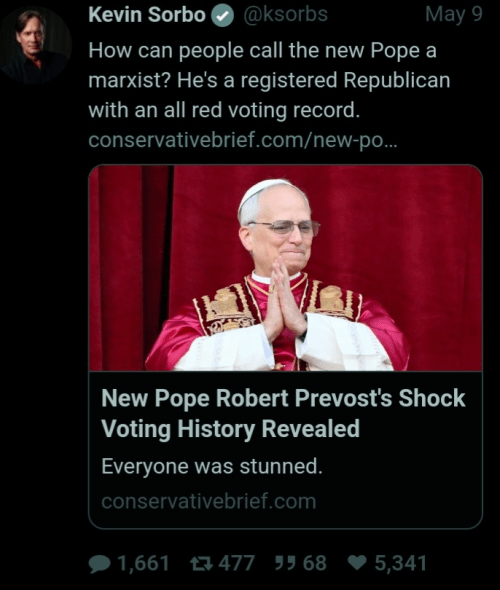
Task: Click the 1,661 replies count
Action: point(143,564)
